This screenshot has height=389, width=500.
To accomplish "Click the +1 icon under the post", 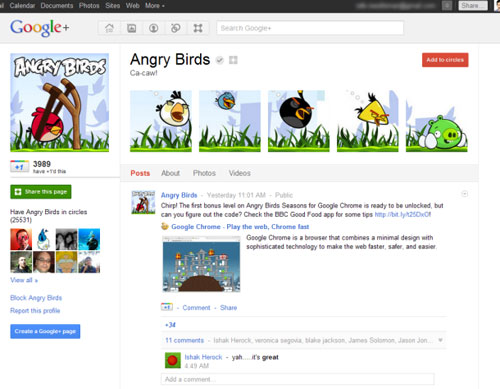I will coord(167,307).
